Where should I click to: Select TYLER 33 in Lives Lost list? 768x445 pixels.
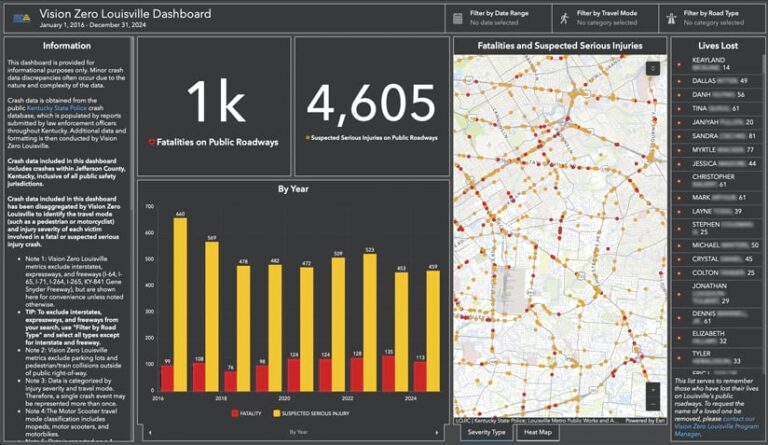[x=718, y=357]
